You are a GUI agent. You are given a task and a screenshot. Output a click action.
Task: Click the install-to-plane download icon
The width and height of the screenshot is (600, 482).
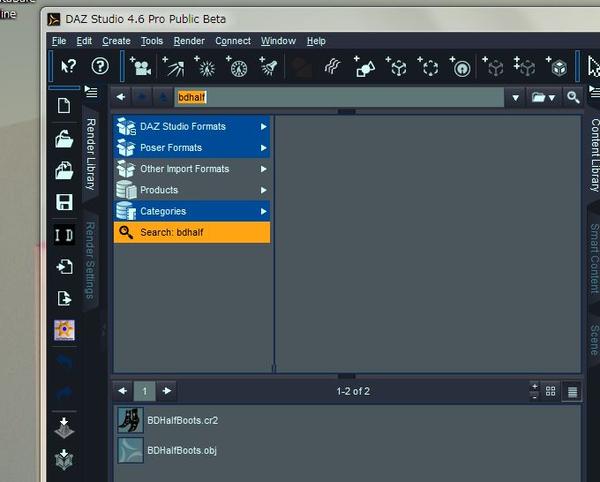(64, 427)
